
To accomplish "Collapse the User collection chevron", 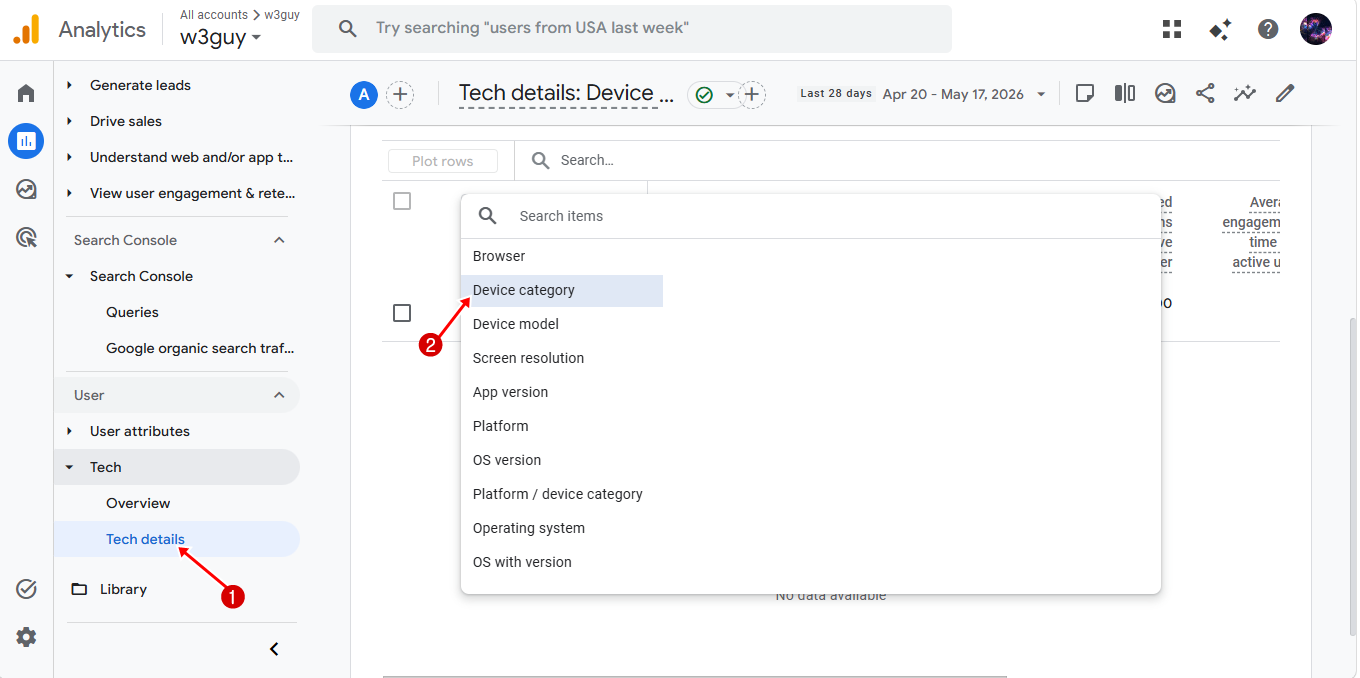I will [x=279, y=395].
